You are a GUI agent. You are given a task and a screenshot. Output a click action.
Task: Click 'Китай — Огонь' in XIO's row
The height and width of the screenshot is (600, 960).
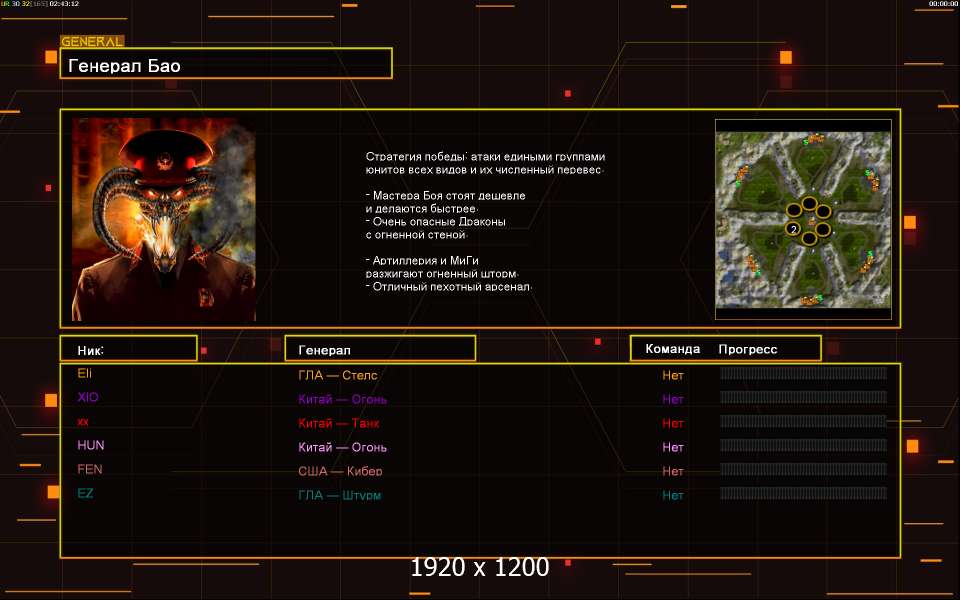(x=342, y=399)
